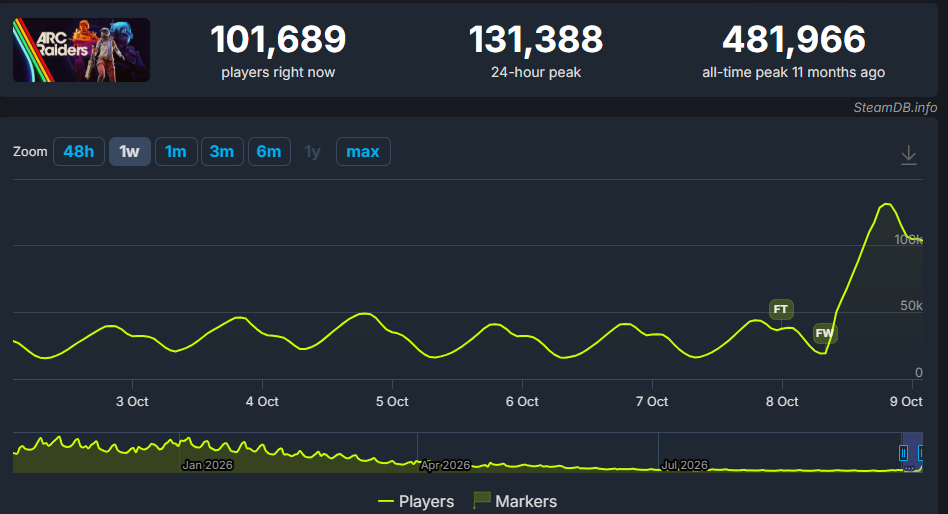Click the Jan 2026 navigator label
Viewport: 948px width, 514px height.
[207, 465]
